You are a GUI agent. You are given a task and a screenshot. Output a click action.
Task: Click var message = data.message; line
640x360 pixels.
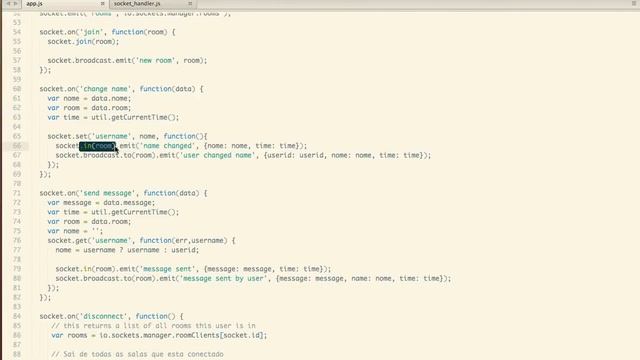coord(101,203)
